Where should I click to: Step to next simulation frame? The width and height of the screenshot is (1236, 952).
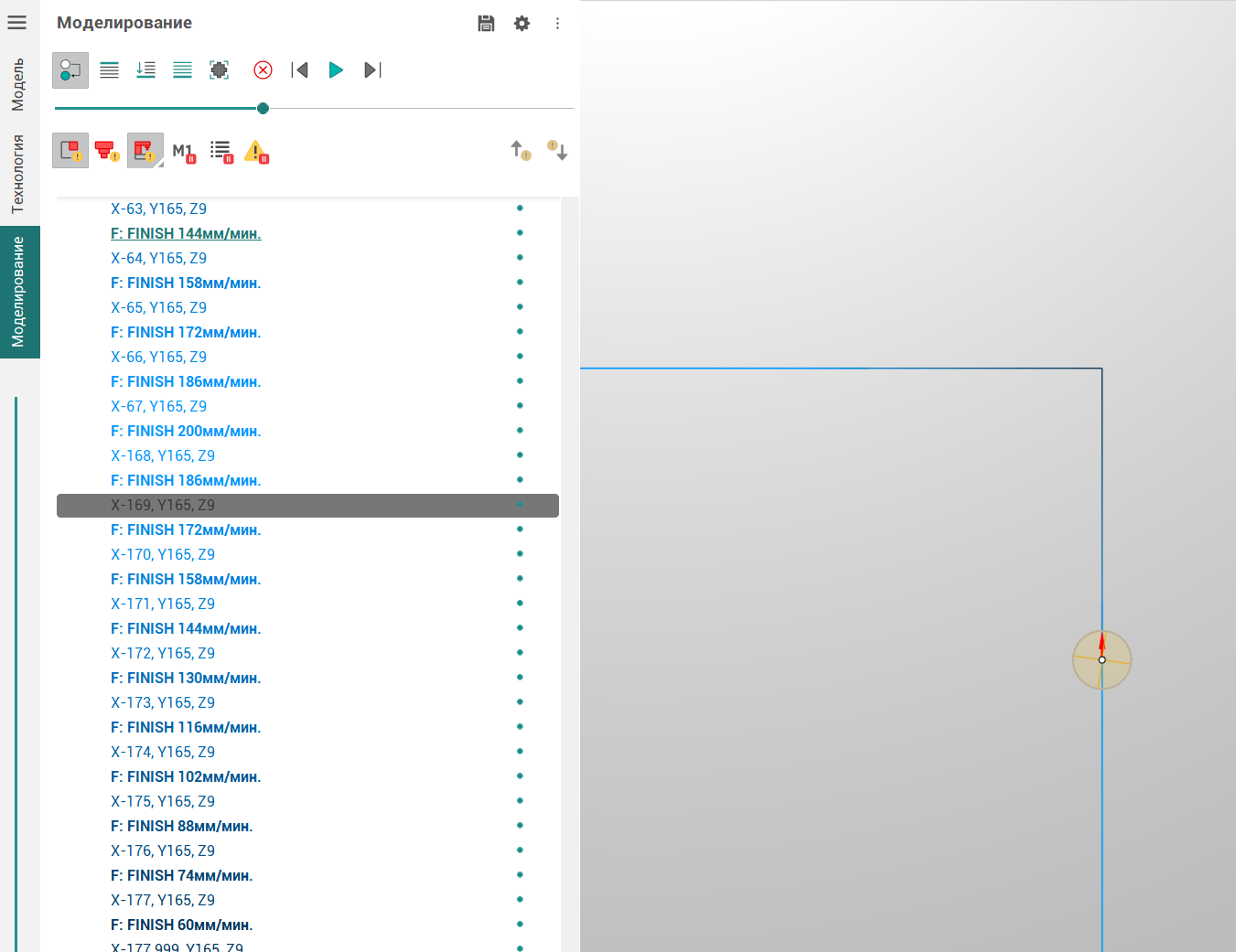coord(372,70)
